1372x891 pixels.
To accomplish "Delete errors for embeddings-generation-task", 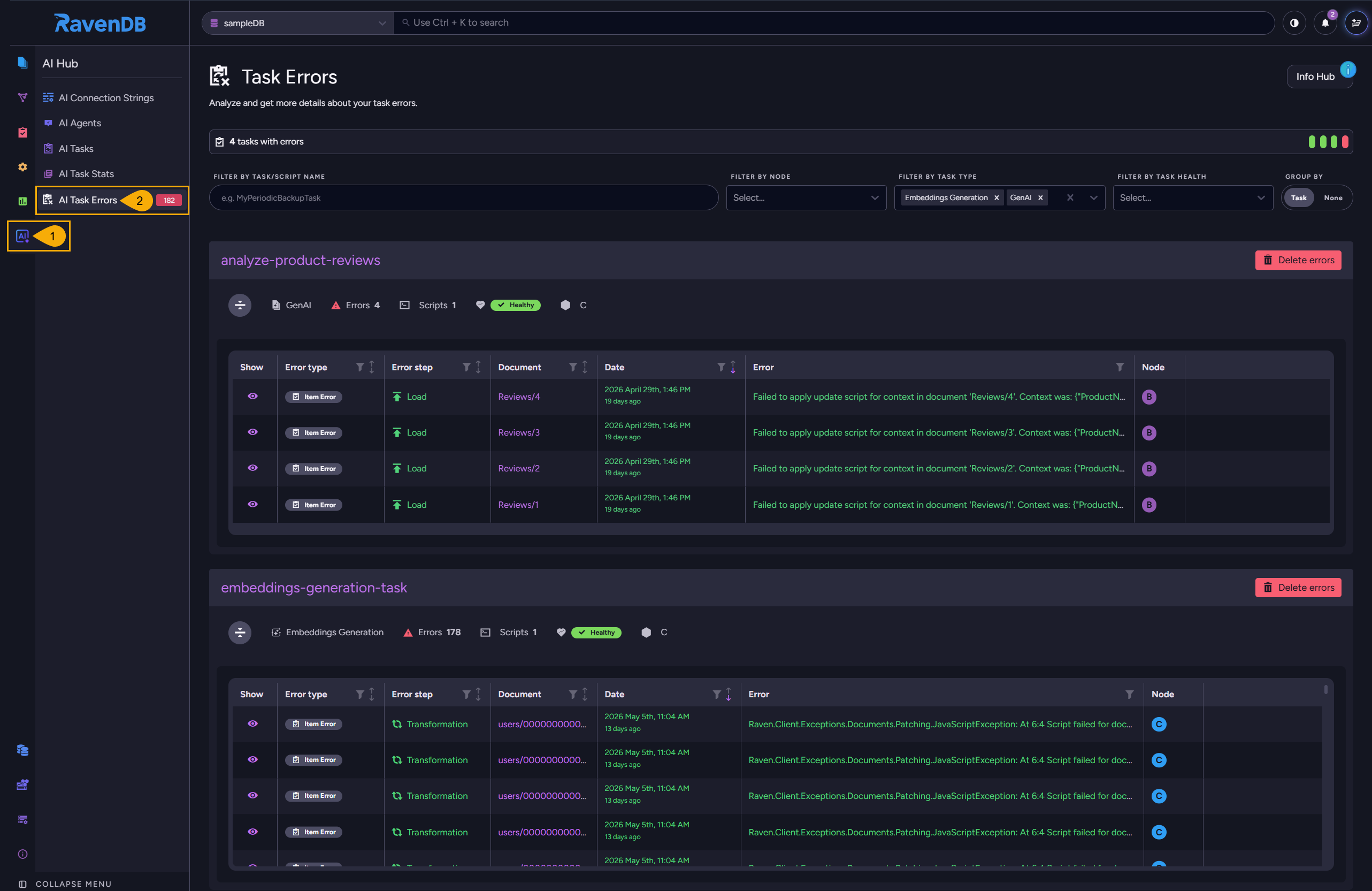I will point(1298,588).
